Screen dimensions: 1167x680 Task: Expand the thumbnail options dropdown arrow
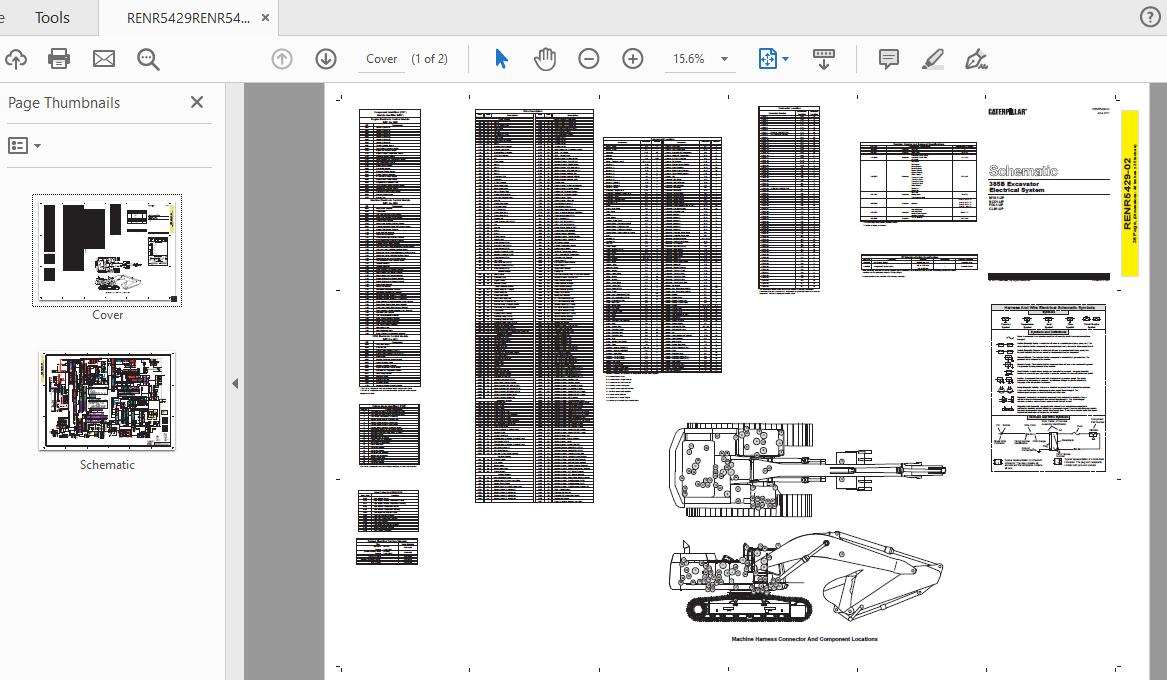[x=37, y=146]
